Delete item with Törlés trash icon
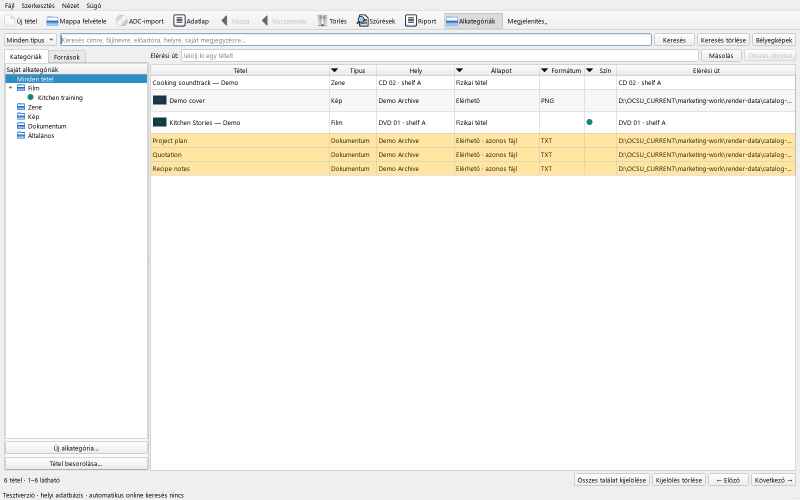 coord(322,21)
